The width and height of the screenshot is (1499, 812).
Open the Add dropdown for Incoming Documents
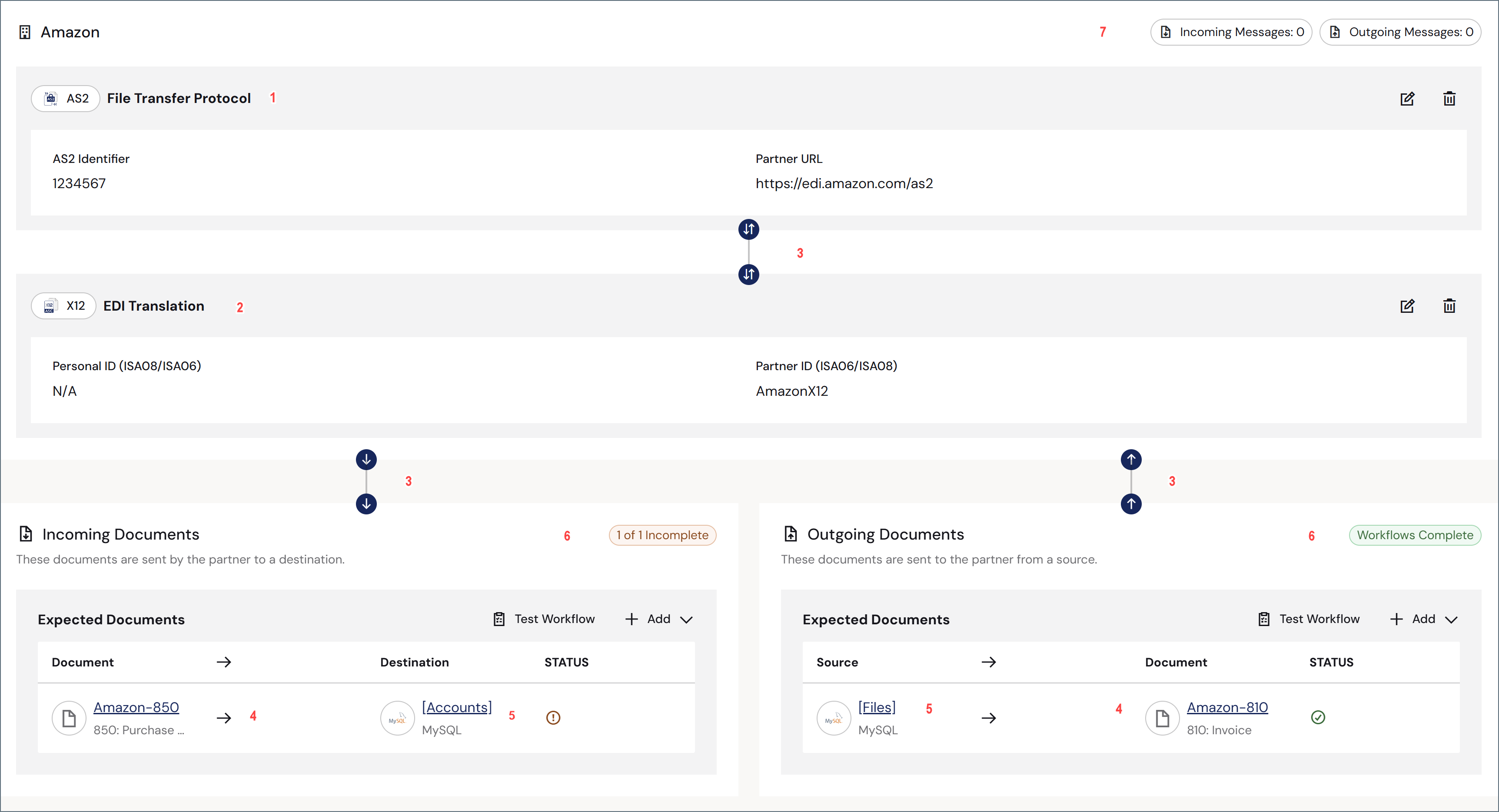tap(659, 620)
